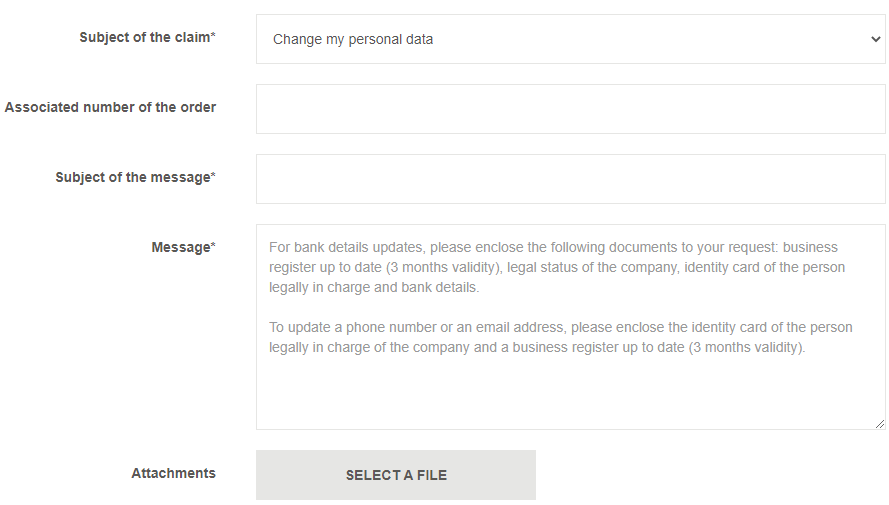Click the 'Subject of the claim' label
Screen dimensions: 889x505
click(144, 37)
